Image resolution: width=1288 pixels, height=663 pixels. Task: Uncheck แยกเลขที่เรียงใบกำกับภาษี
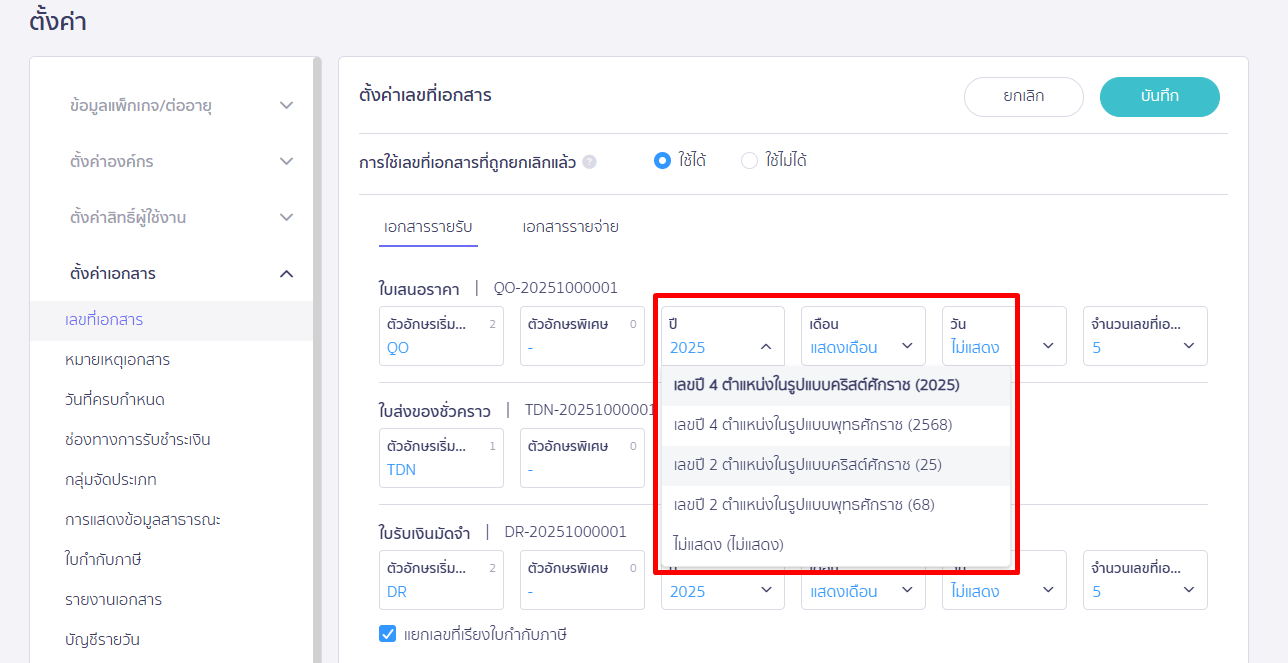tap(387, 633)
